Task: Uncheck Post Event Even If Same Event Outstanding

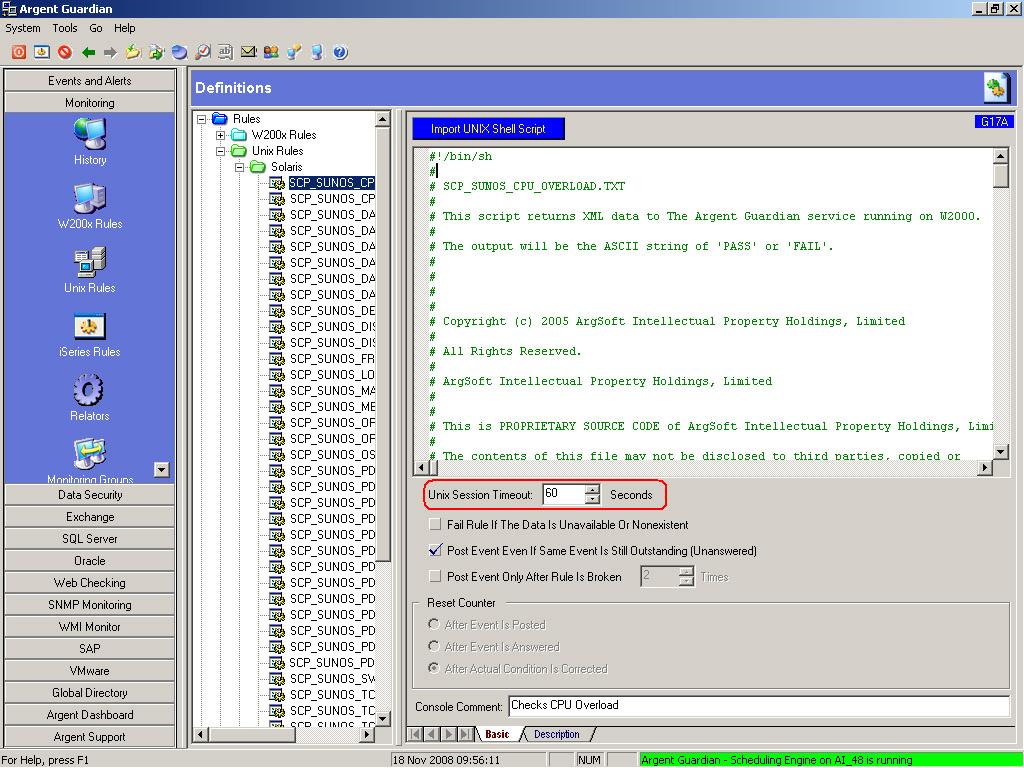Action: point(435,551)
